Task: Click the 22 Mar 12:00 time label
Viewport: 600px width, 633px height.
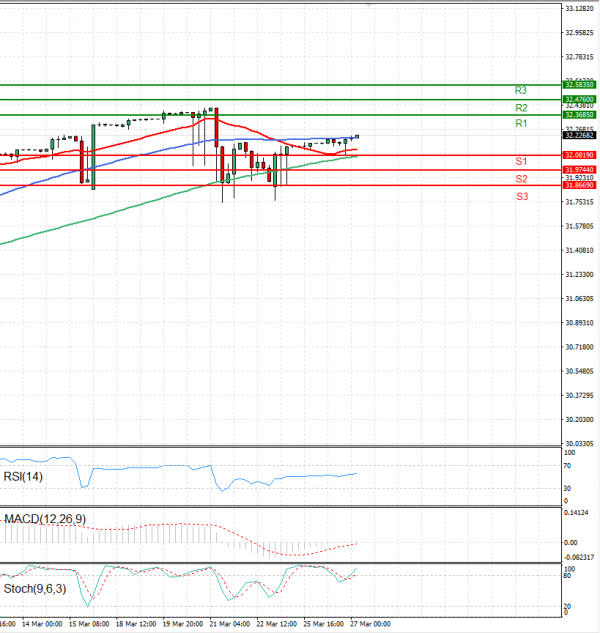Action: [277, 624]
